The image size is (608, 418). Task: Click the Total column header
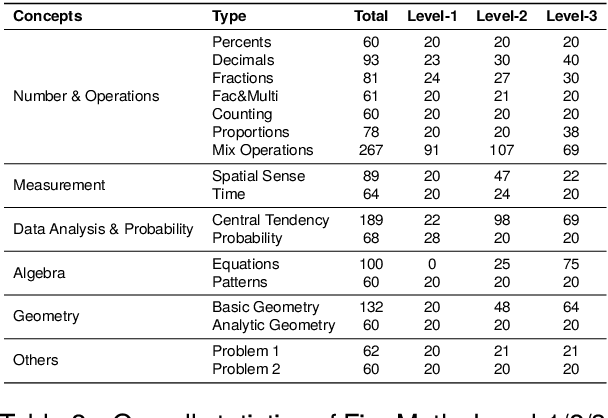point(371,16)
